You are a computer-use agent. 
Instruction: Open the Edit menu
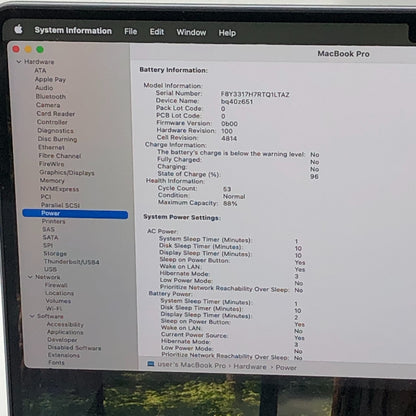pos(157,32)
